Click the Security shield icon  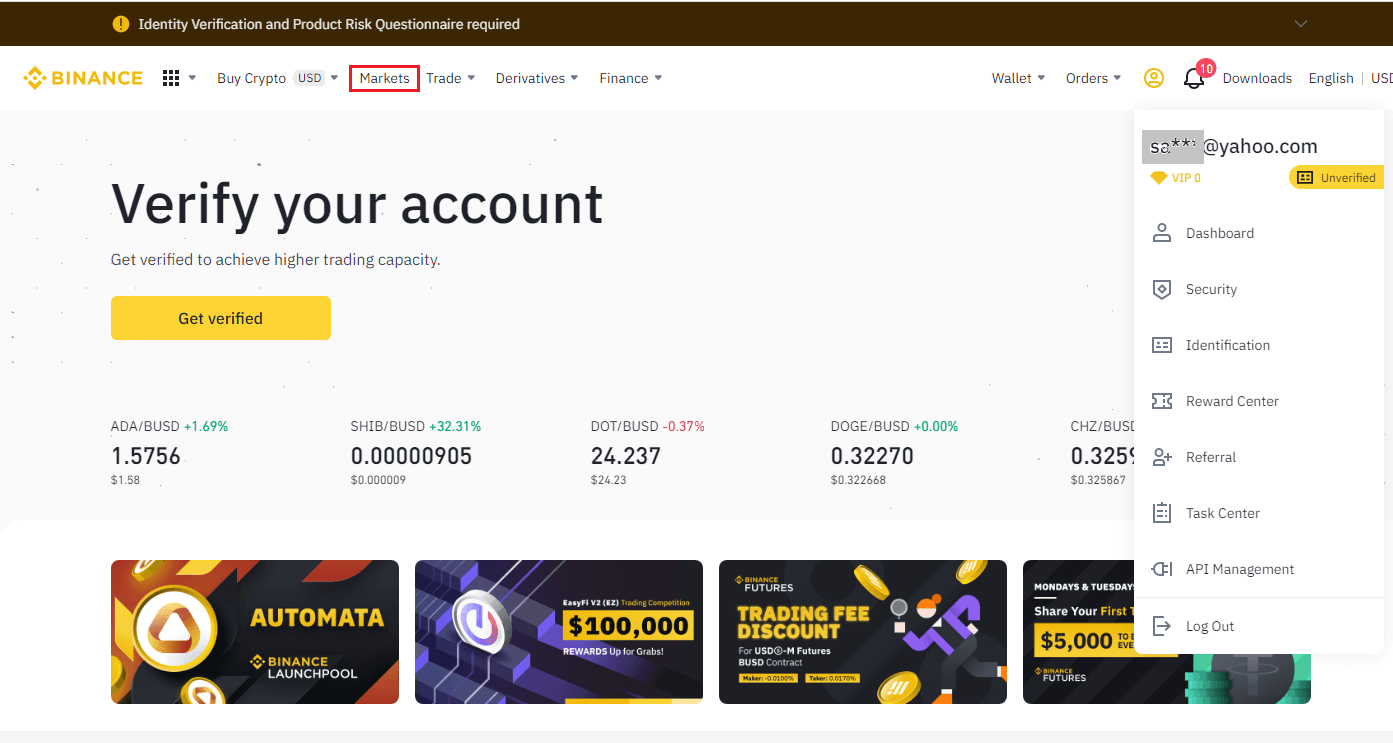[1162, 289]
